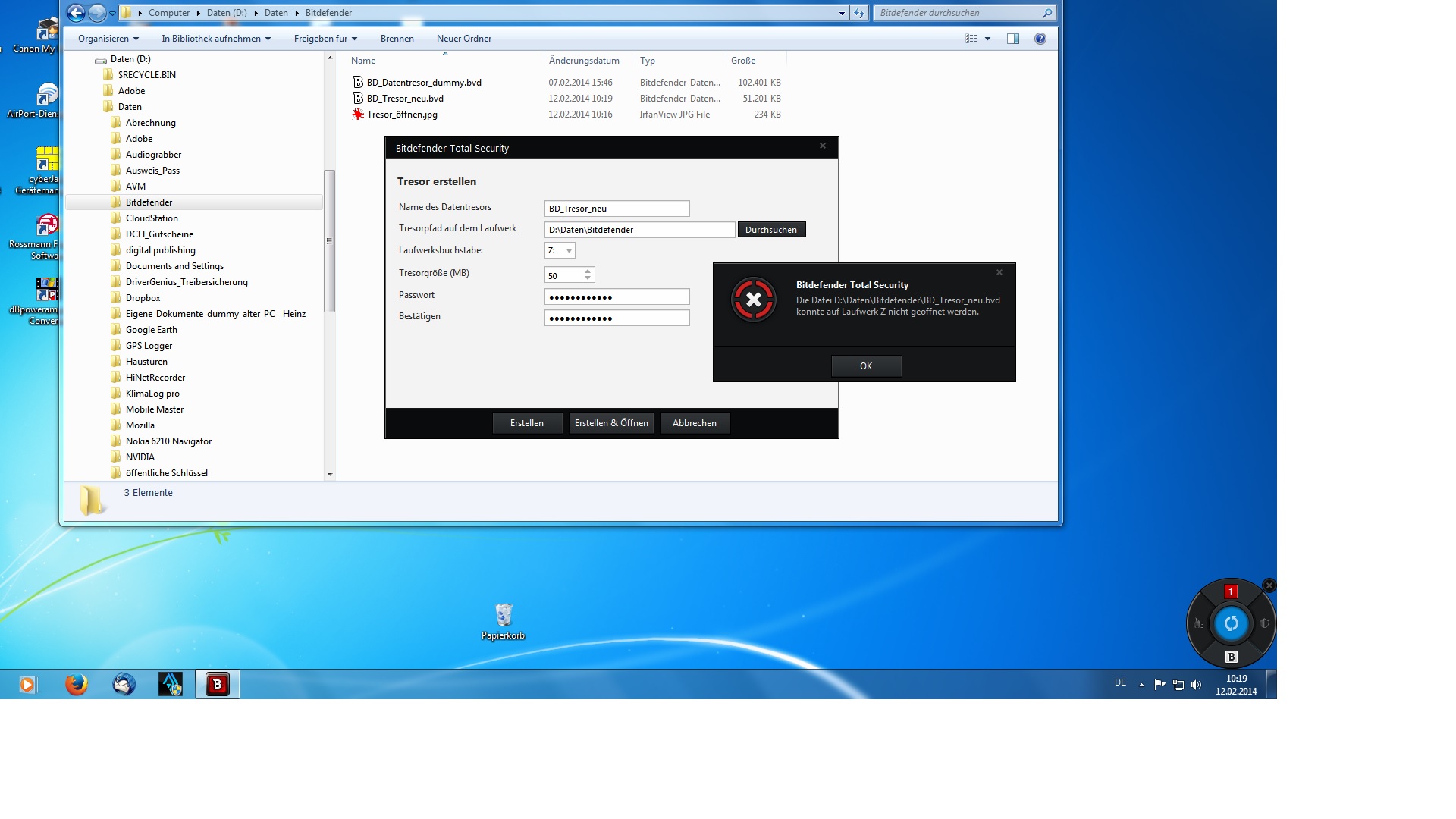Click Computer in the address breadcrumb
This screenshot has width=1456, height=819.
point(169,13)
